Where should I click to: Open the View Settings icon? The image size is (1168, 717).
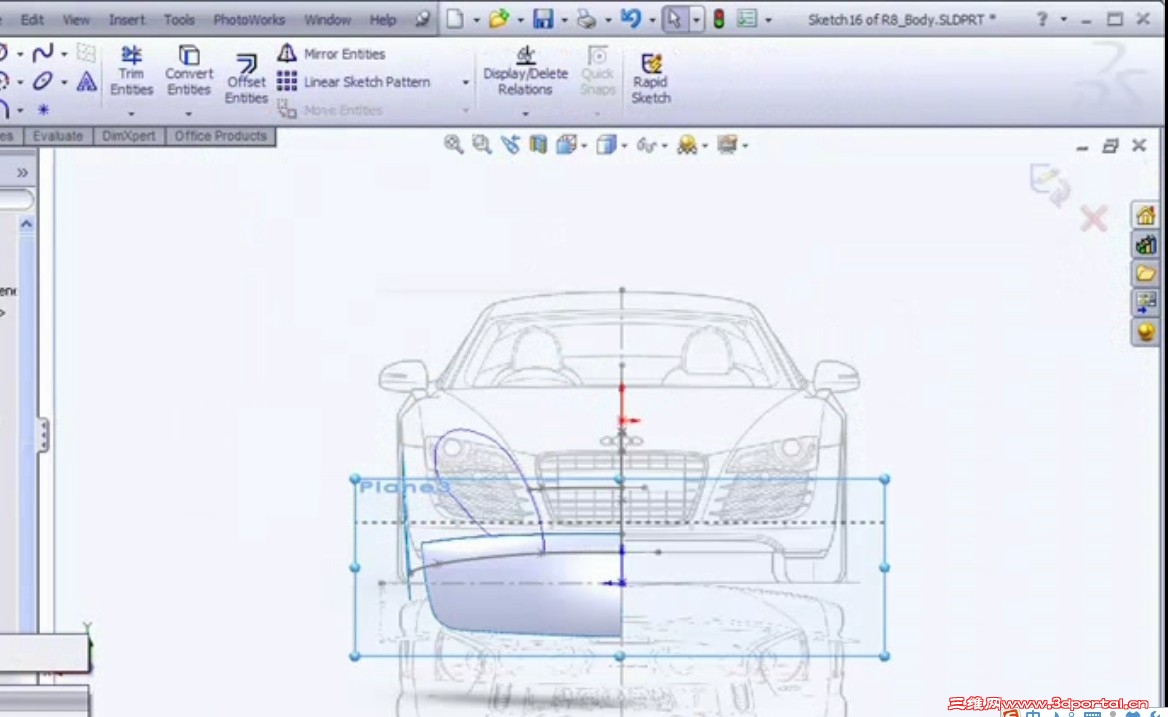point(727,144)
